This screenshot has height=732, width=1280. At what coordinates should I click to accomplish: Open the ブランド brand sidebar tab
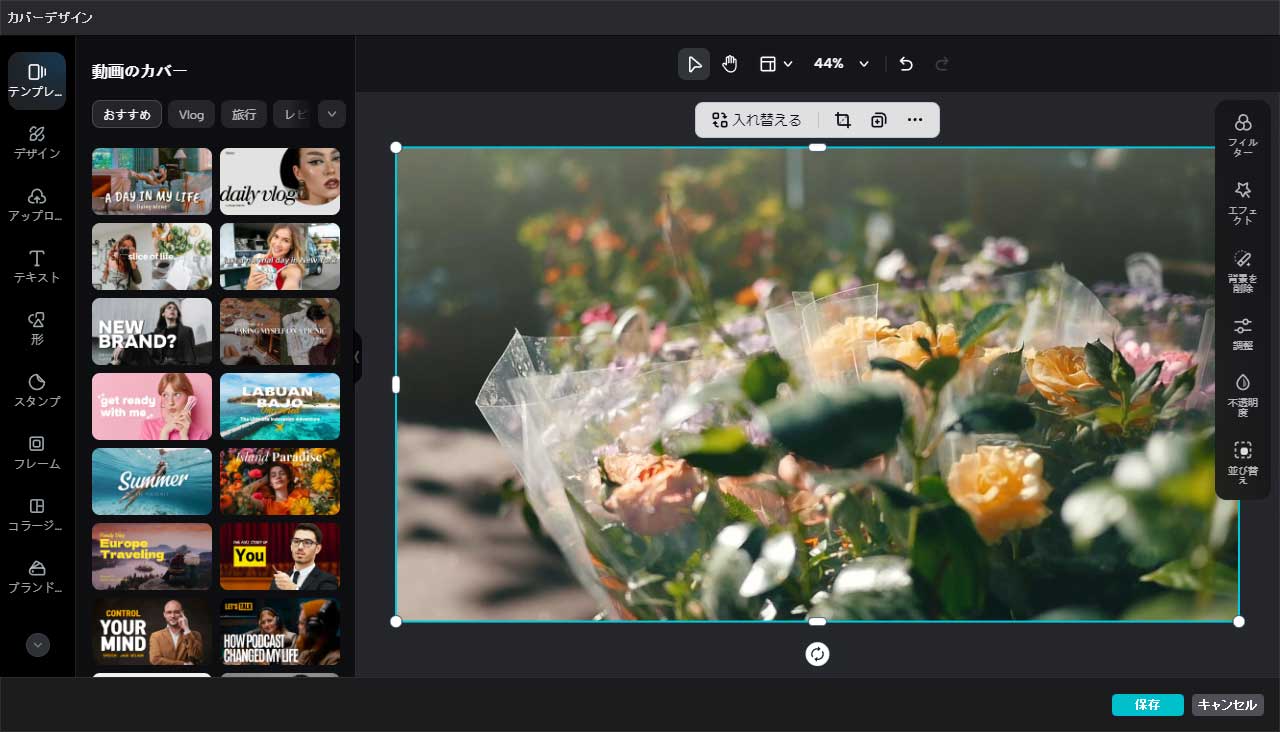(37, 577)
